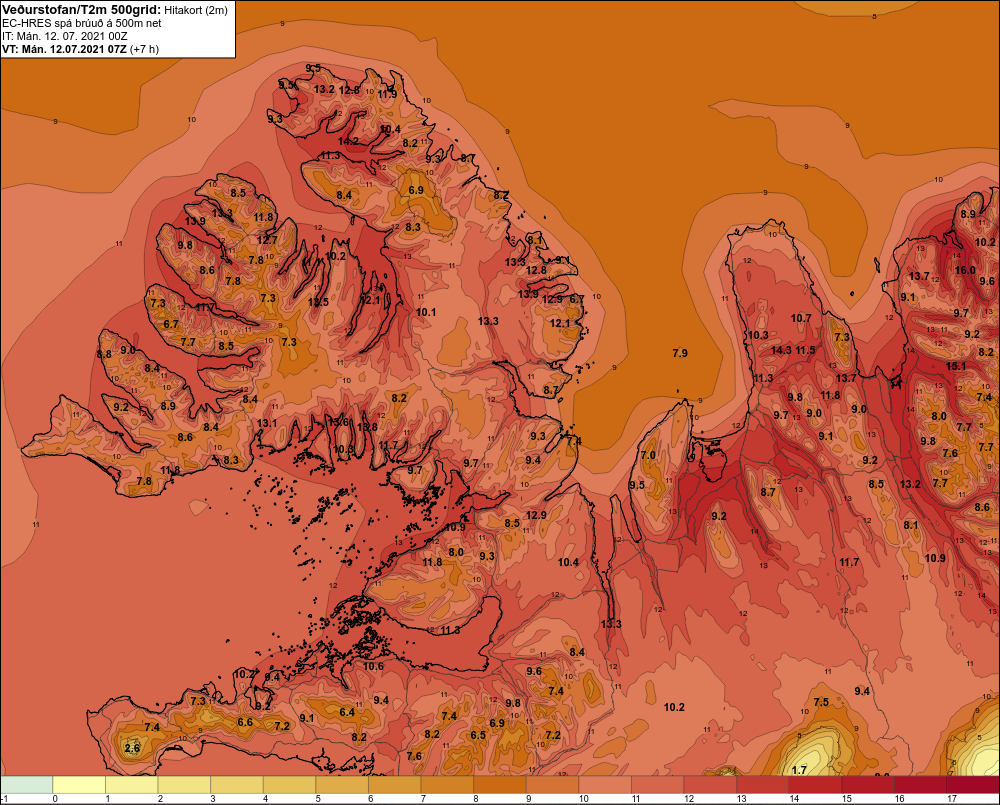Click the map temperature value 14.3

781,350
